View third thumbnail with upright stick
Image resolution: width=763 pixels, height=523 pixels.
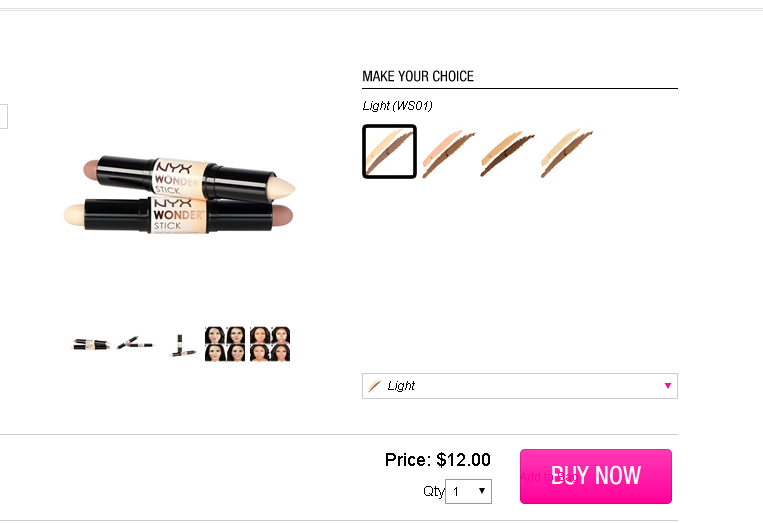(x=180, y=345)
